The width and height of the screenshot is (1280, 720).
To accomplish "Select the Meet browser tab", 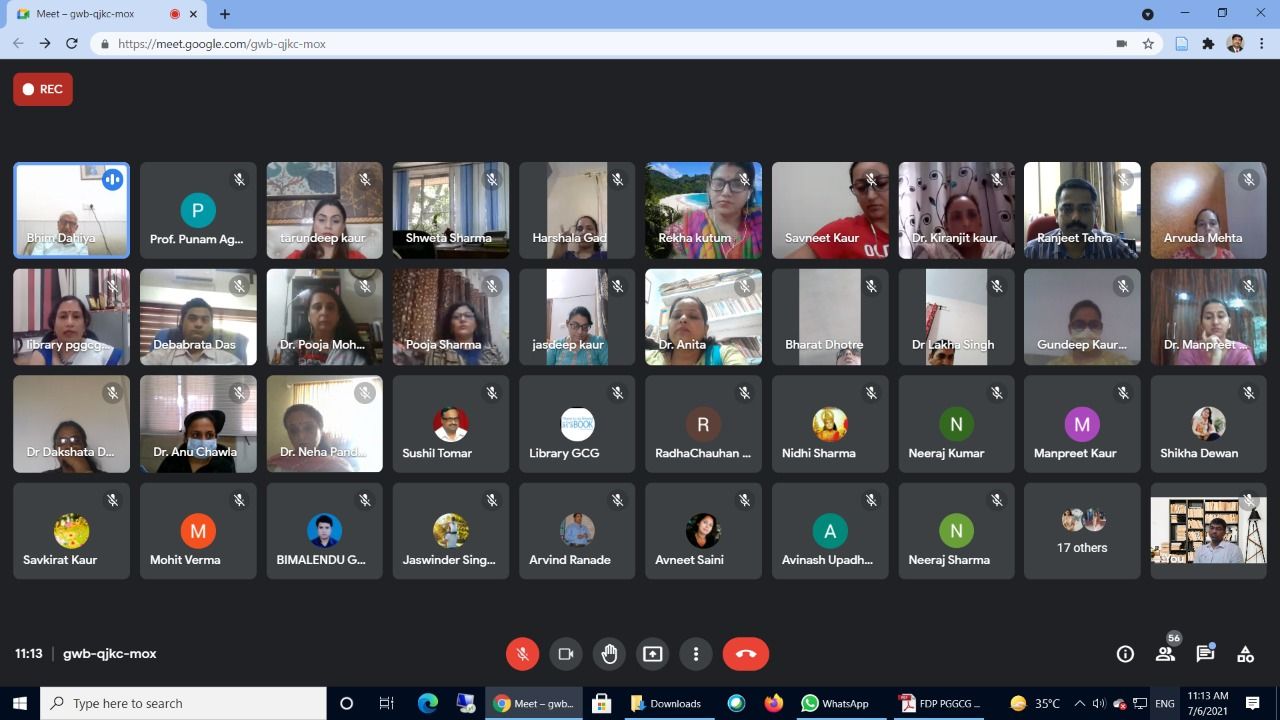I will 90,14.
